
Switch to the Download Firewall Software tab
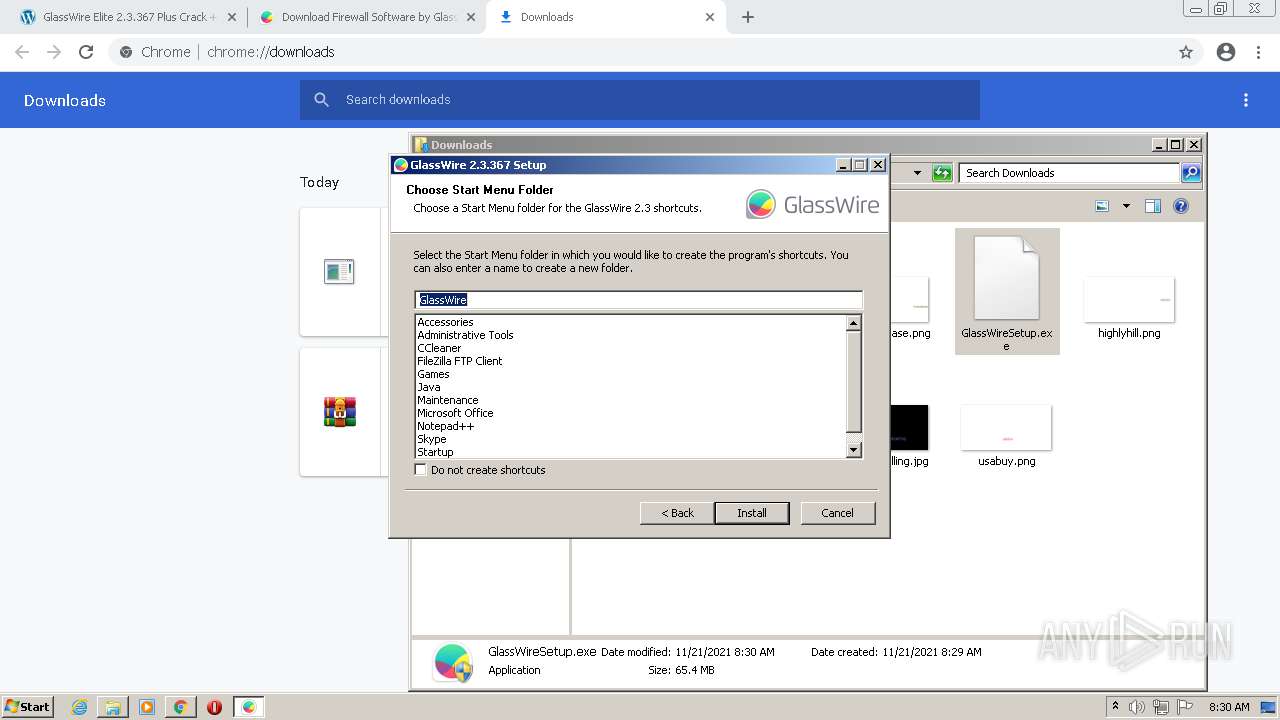click(366, 17)
